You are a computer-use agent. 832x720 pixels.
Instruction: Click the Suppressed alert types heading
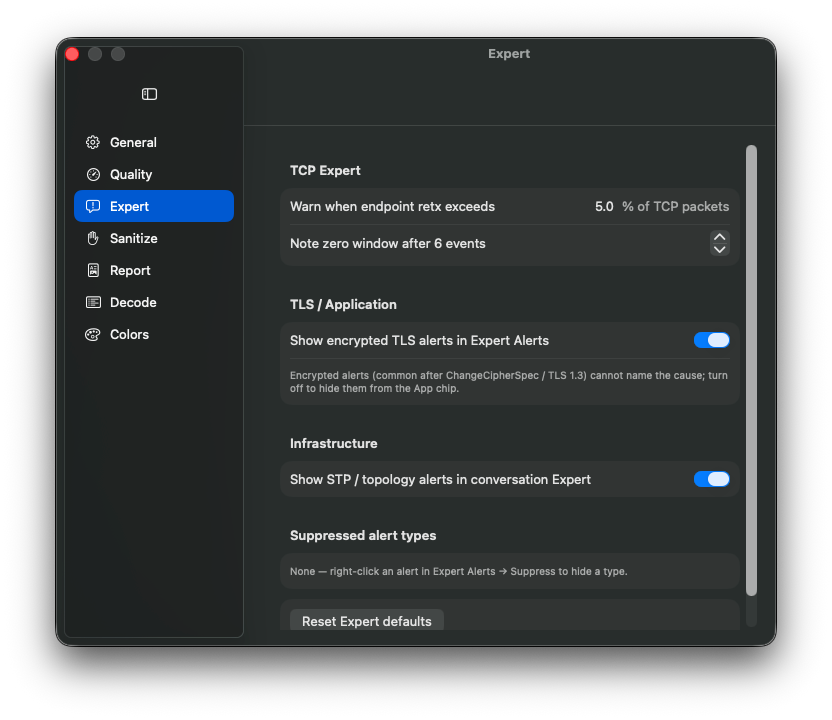(x=363, y=535)
